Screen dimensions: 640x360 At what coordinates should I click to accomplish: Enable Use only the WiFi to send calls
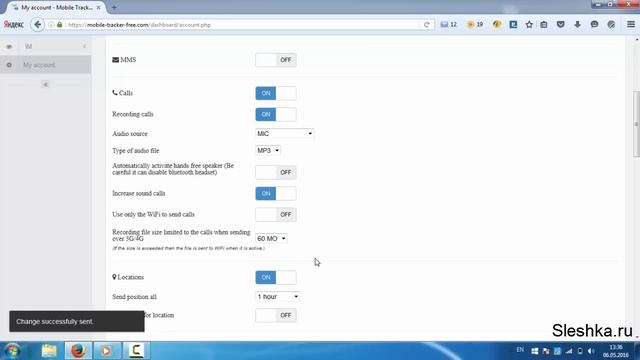pos(276,215)
